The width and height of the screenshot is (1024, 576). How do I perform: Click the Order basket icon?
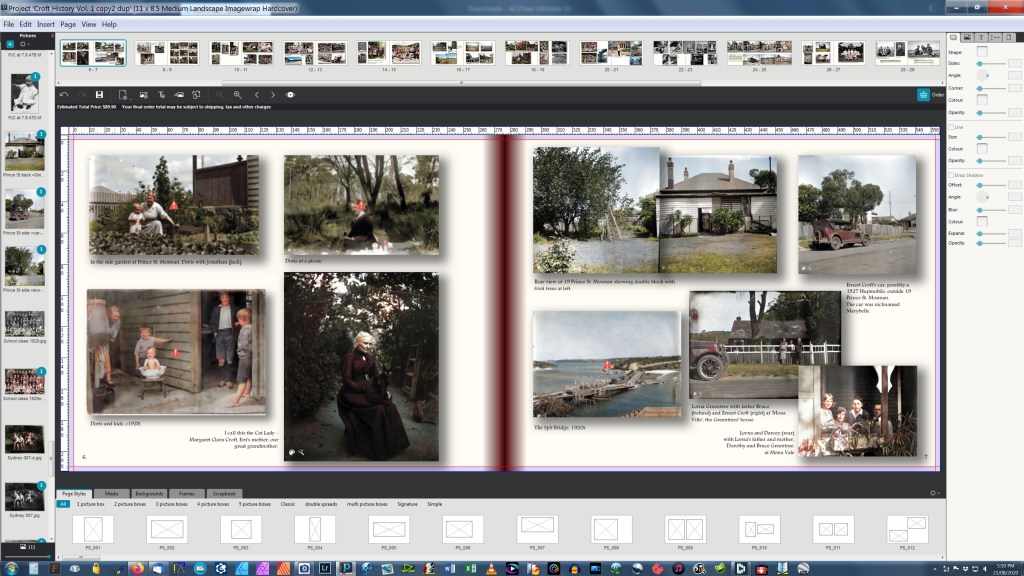tap(923, 94)
